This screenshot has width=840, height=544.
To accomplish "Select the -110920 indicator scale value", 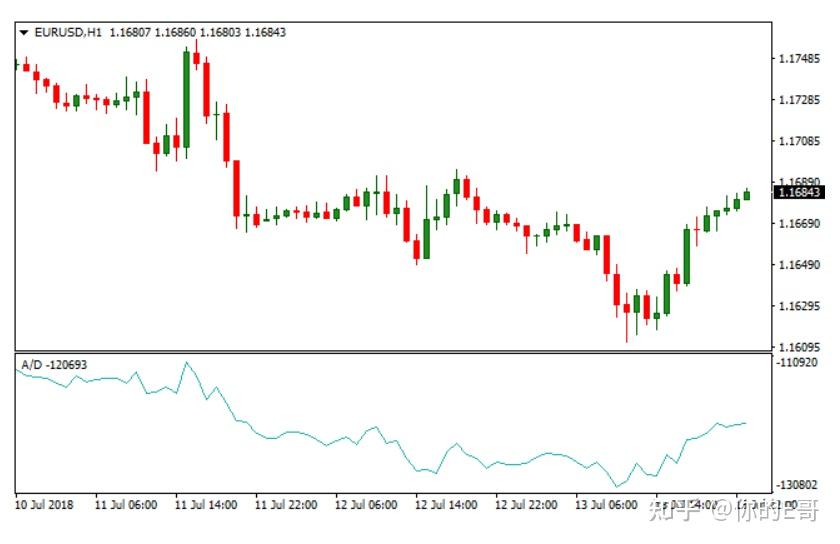I will point(797,362).
